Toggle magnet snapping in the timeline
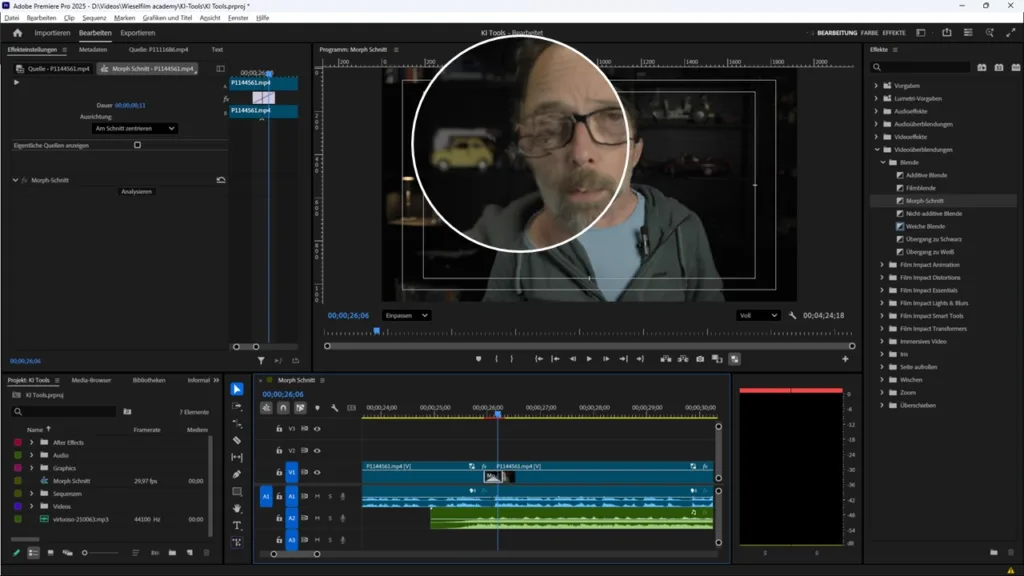Viewport: 1024px width, 576px height. pos(283,408)
